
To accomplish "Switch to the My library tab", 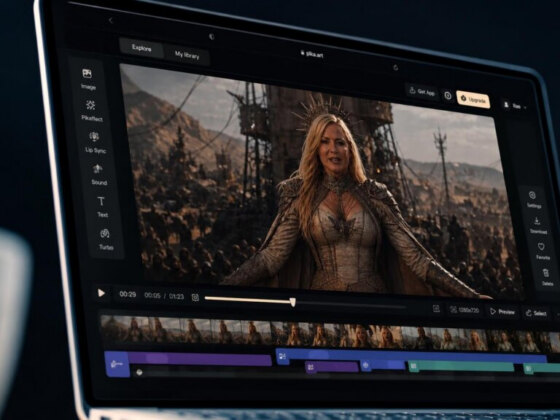I will (187, 55).
